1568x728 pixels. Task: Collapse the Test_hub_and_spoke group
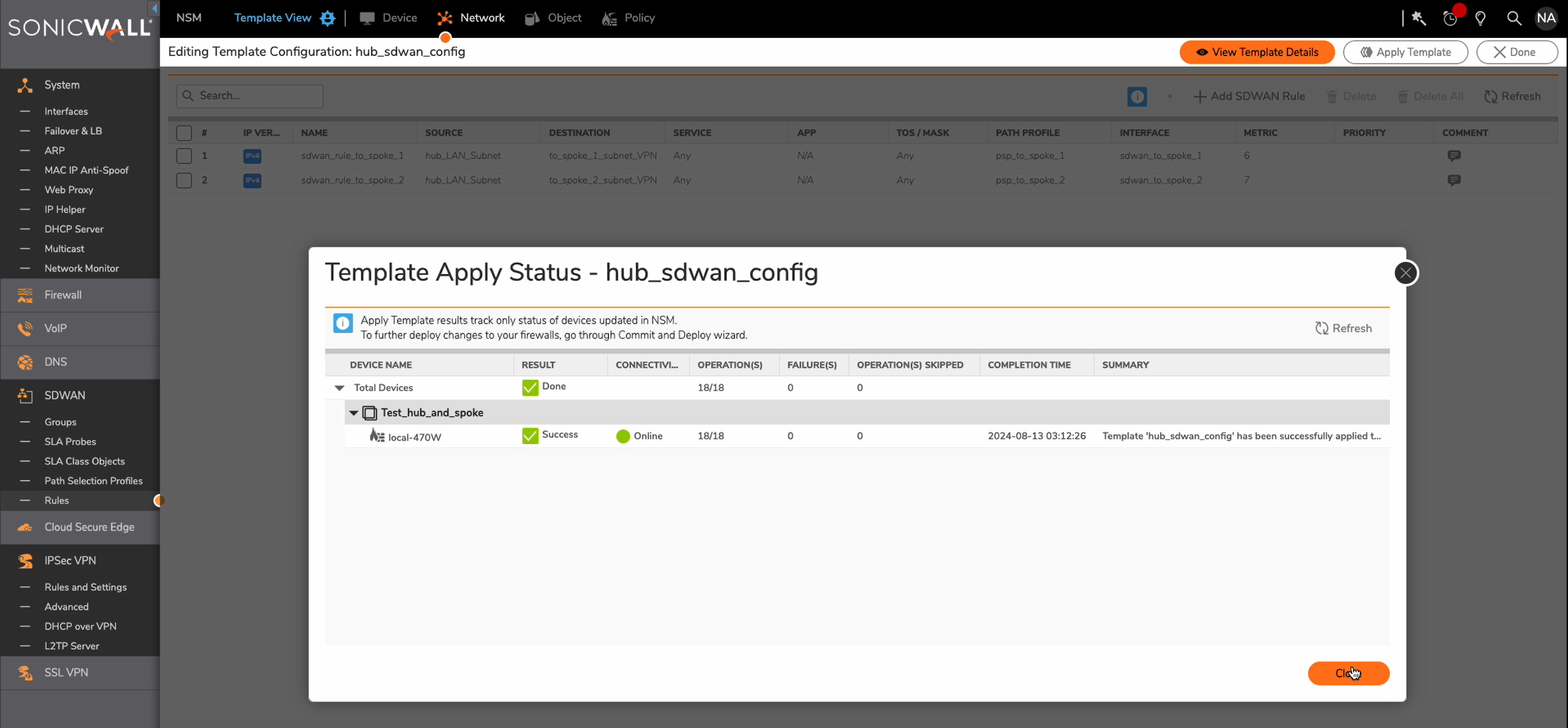click(x=353, y=413)
